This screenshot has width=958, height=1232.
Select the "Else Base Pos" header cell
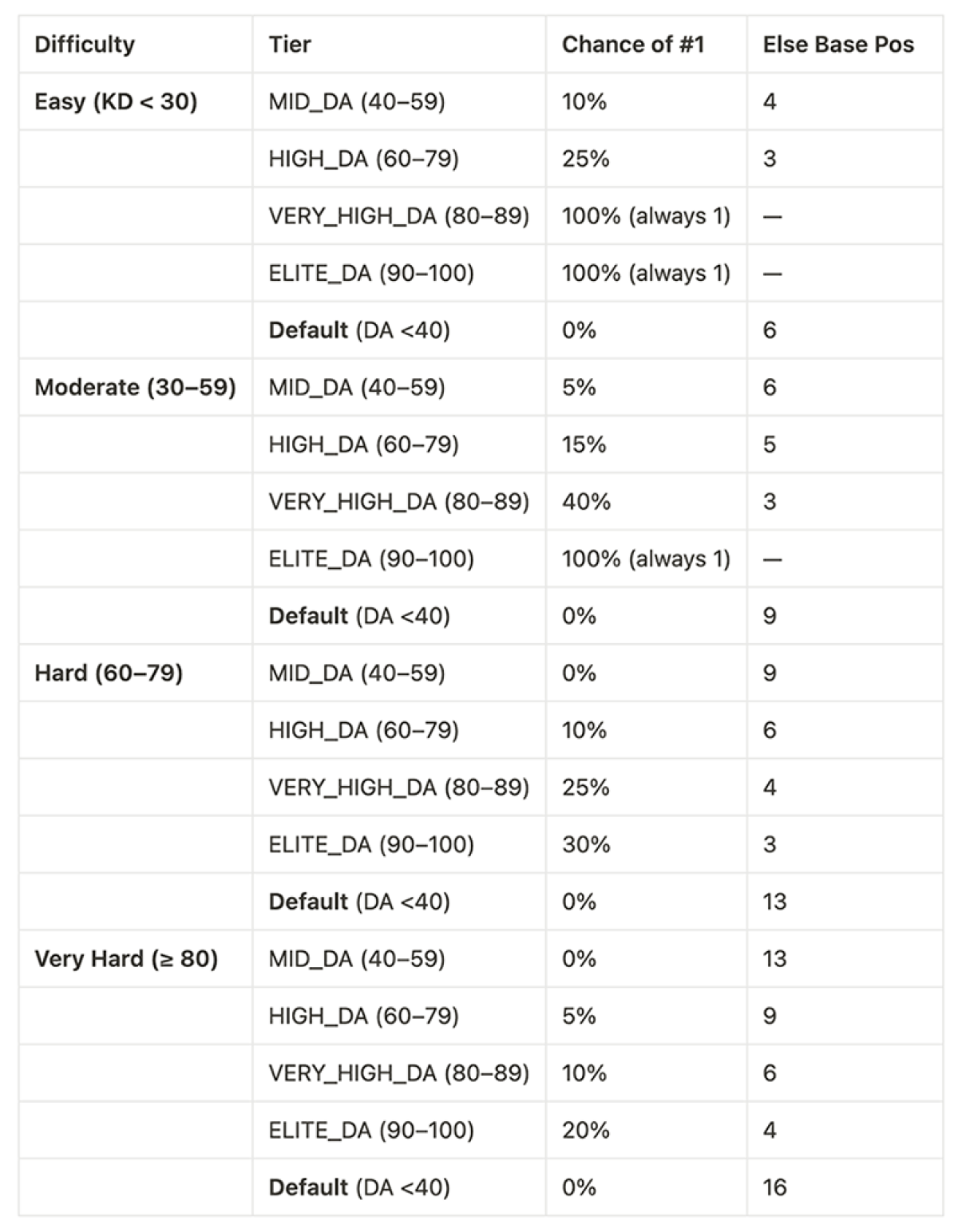click(x=838, y=45)
